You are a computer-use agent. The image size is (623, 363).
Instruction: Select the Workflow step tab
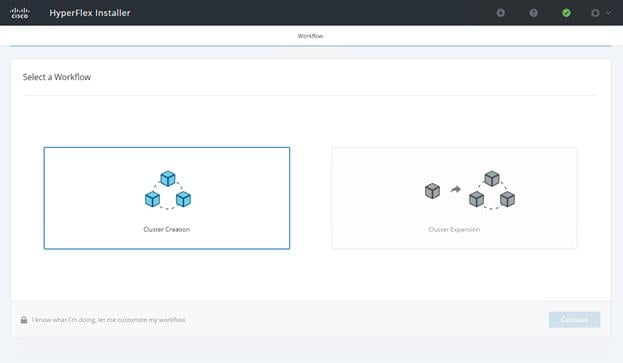pyautogui.click(x=310, y=36)
